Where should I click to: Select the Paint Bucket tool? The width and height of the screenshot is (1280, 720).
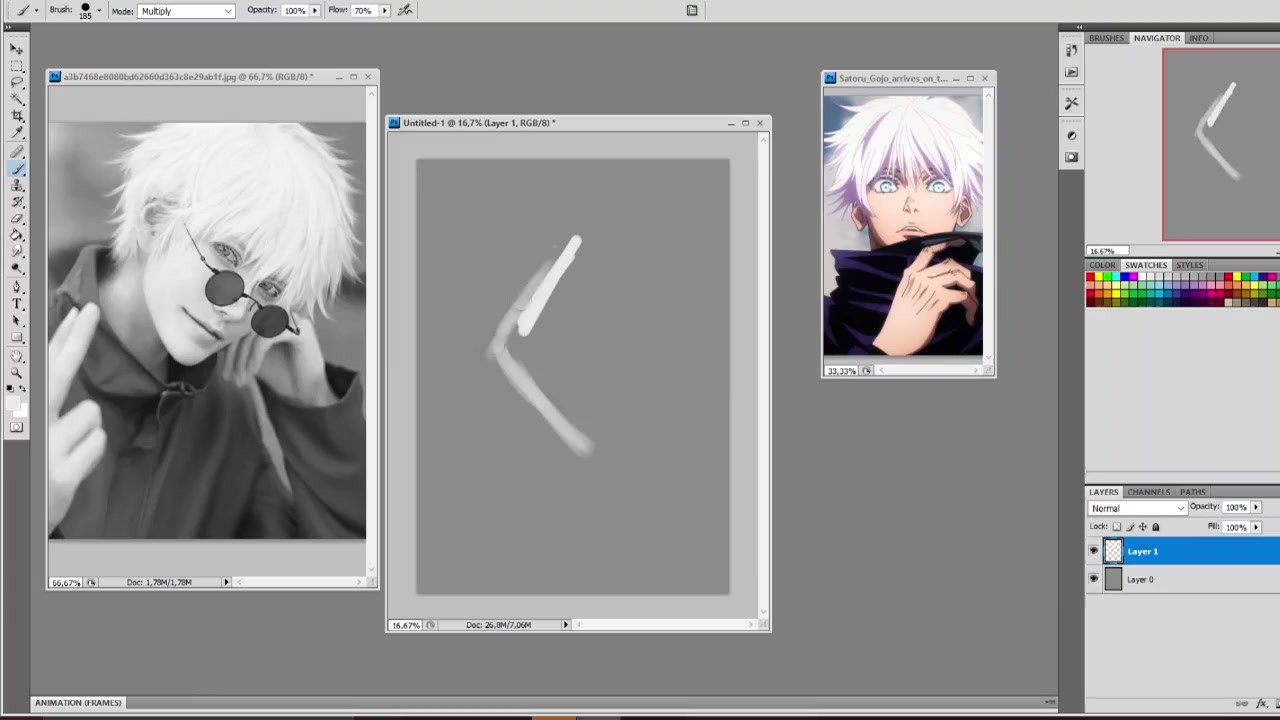pyautogui.click(x=17, y=236)
